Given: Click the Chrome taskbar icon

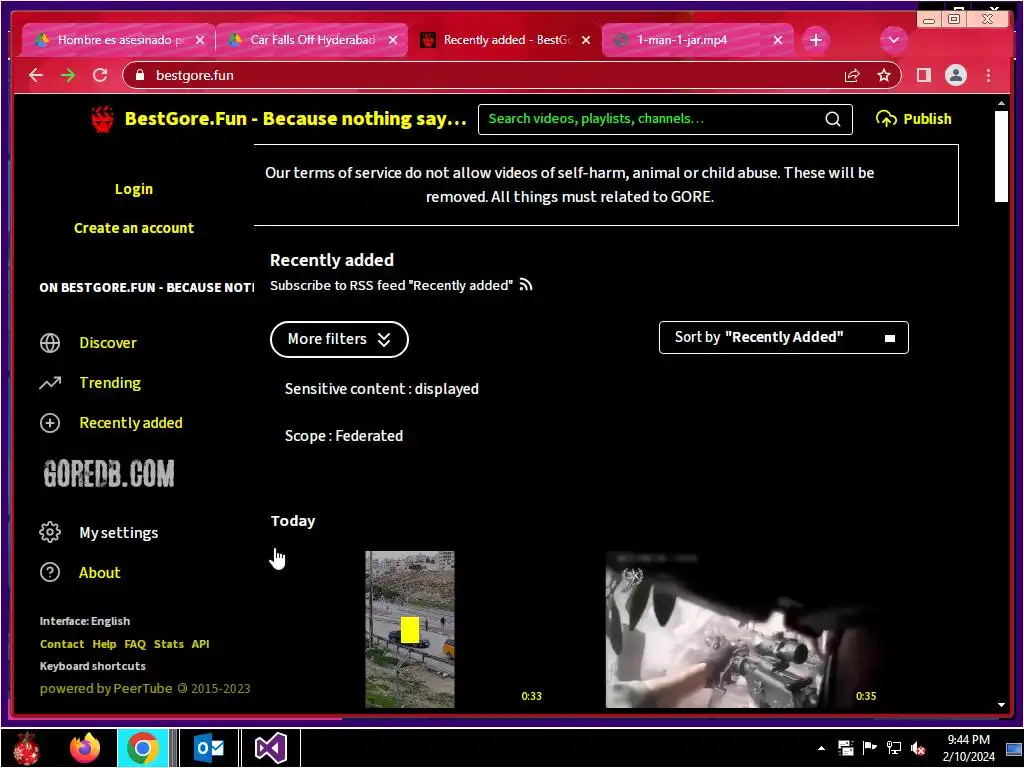Looking at the screenshot, I should (143, 748).
